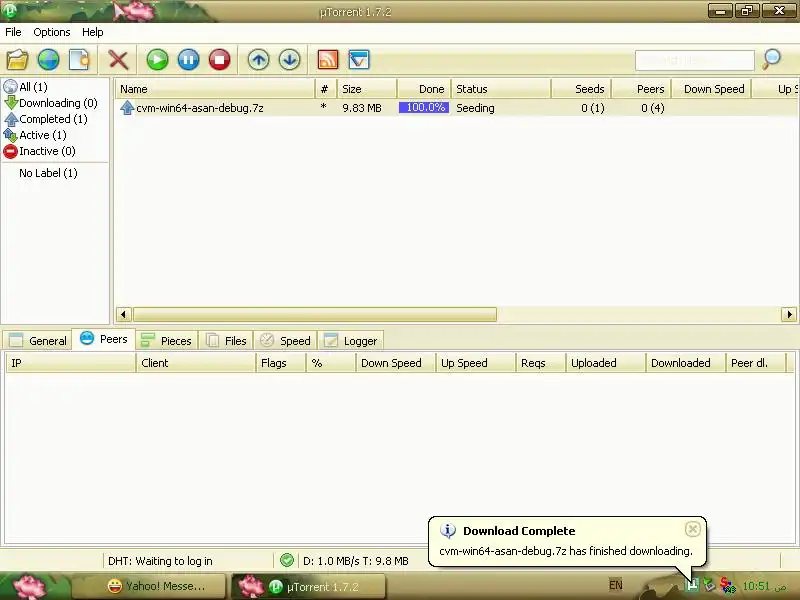Open the RSS Downloader icon

pyautogui.click(x=328, y=60)
